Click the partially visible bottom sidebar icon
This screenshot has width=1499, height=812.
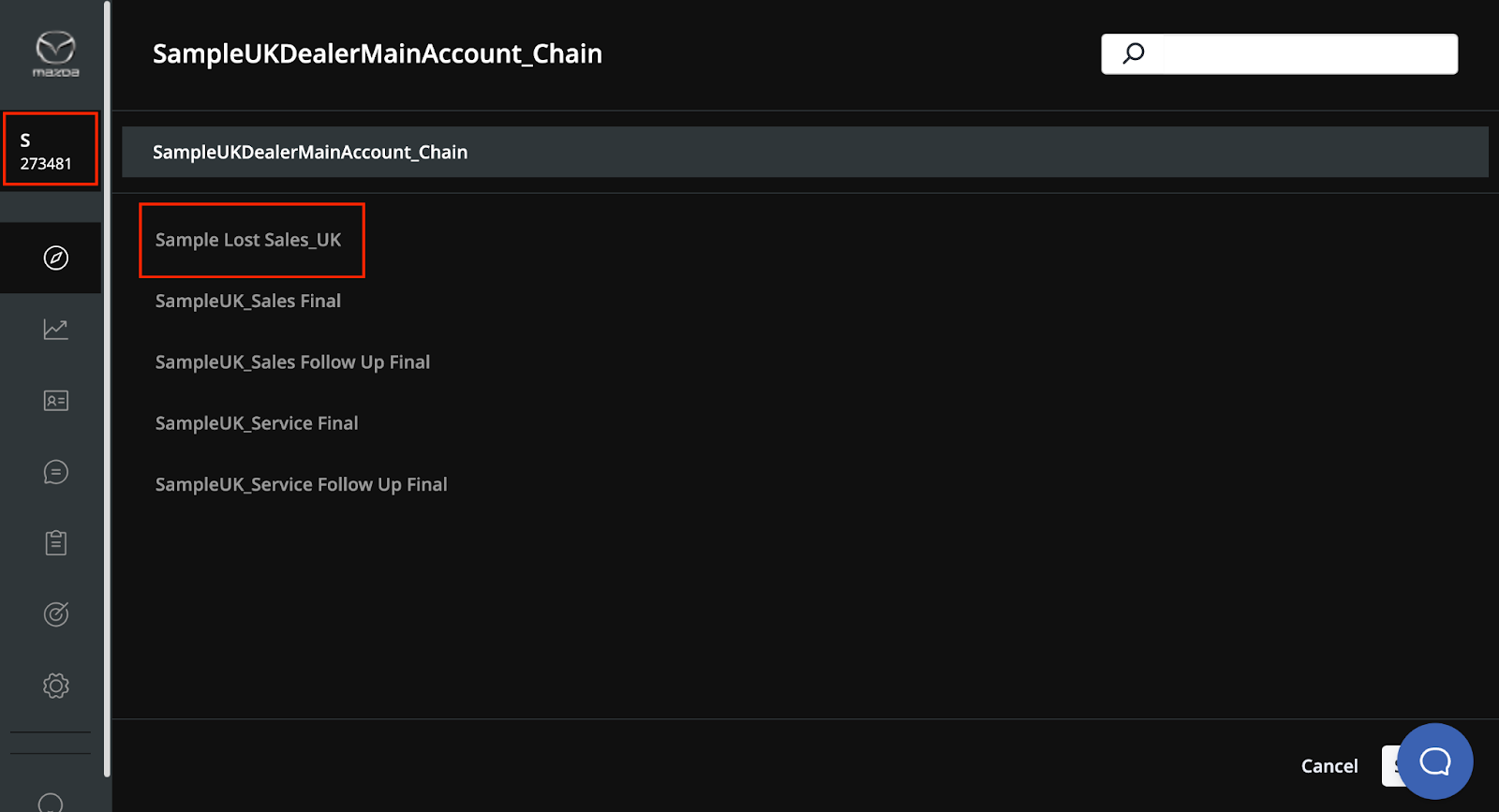(51, 802)
